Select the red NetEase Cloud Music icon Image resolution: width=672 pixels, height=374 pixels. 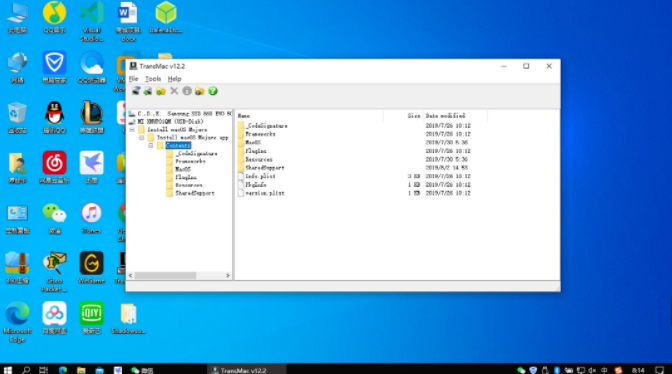pos(54,168)
